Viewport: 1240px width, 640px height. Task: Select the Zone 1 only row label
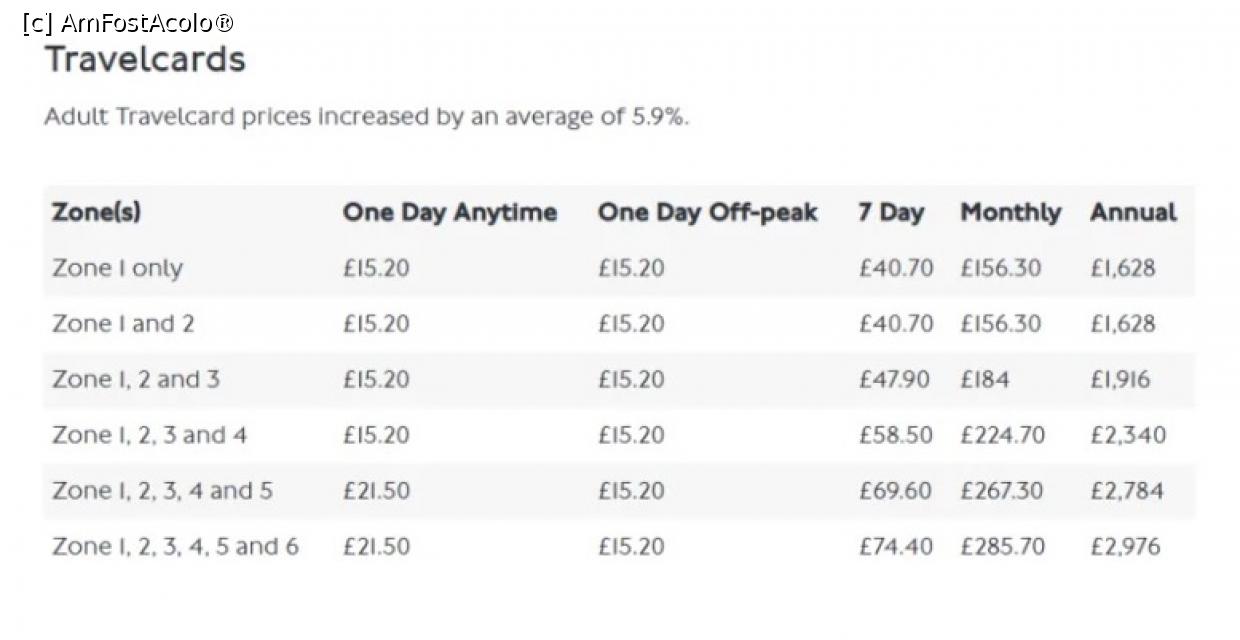[117, 268]
